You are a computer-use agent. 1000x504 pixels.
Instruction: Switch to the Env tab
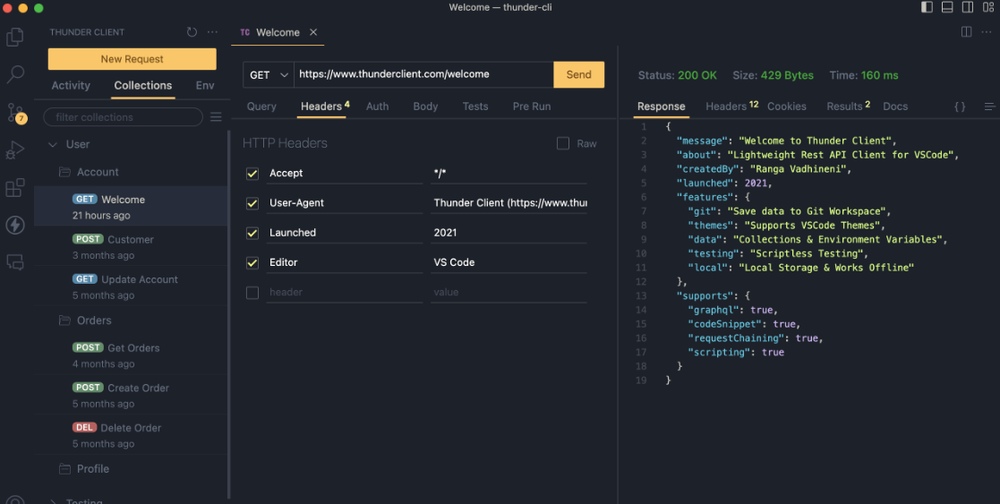pos(205,85)
